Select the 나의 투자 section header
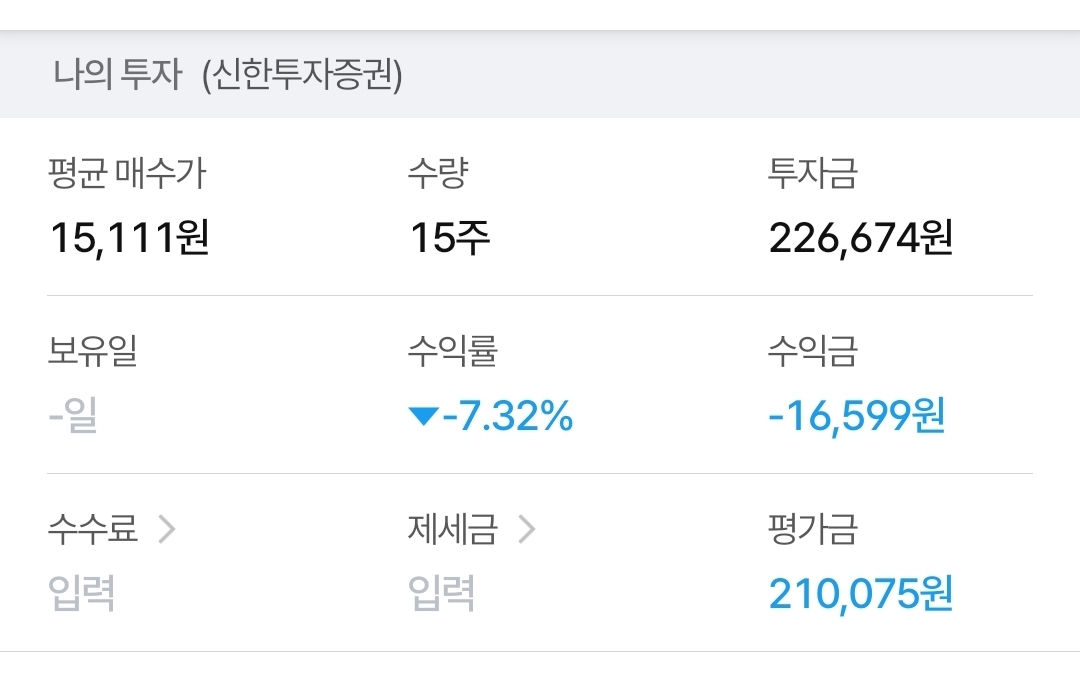Screen dimensions: 1080x686 point(118,77)
